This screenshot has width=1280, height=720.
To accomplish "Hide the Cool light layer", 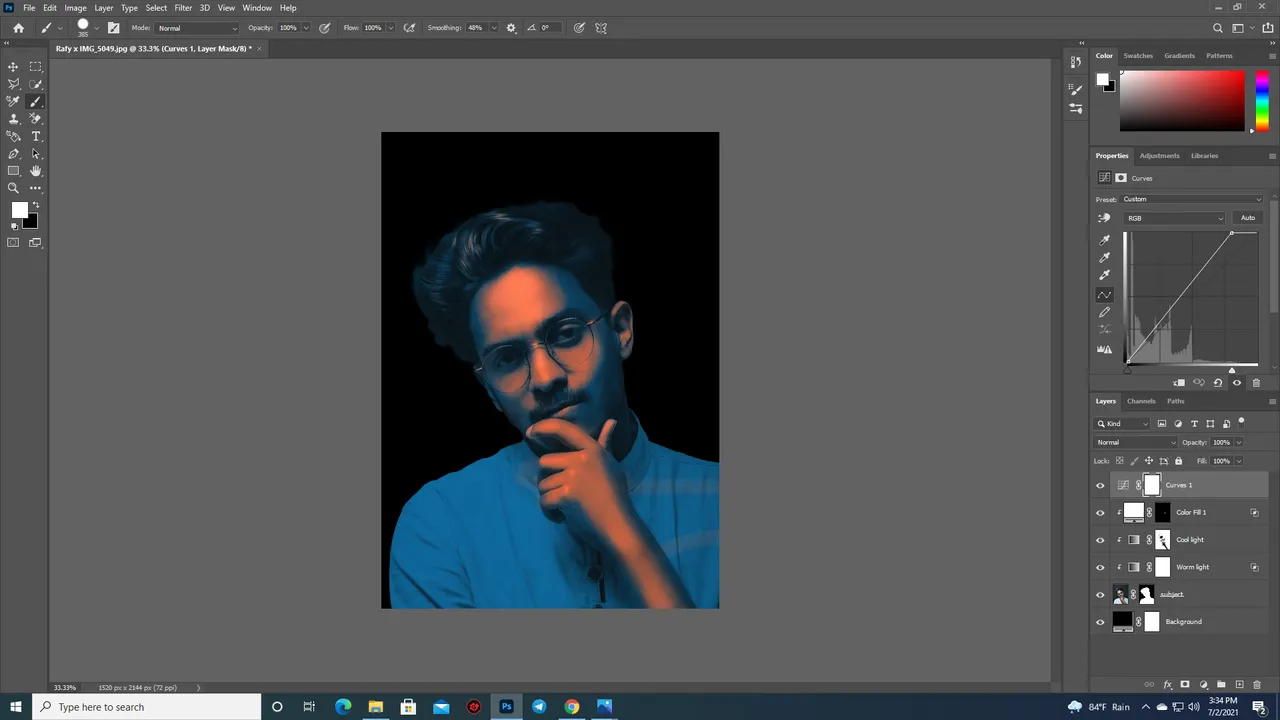I will (1100, 540).
